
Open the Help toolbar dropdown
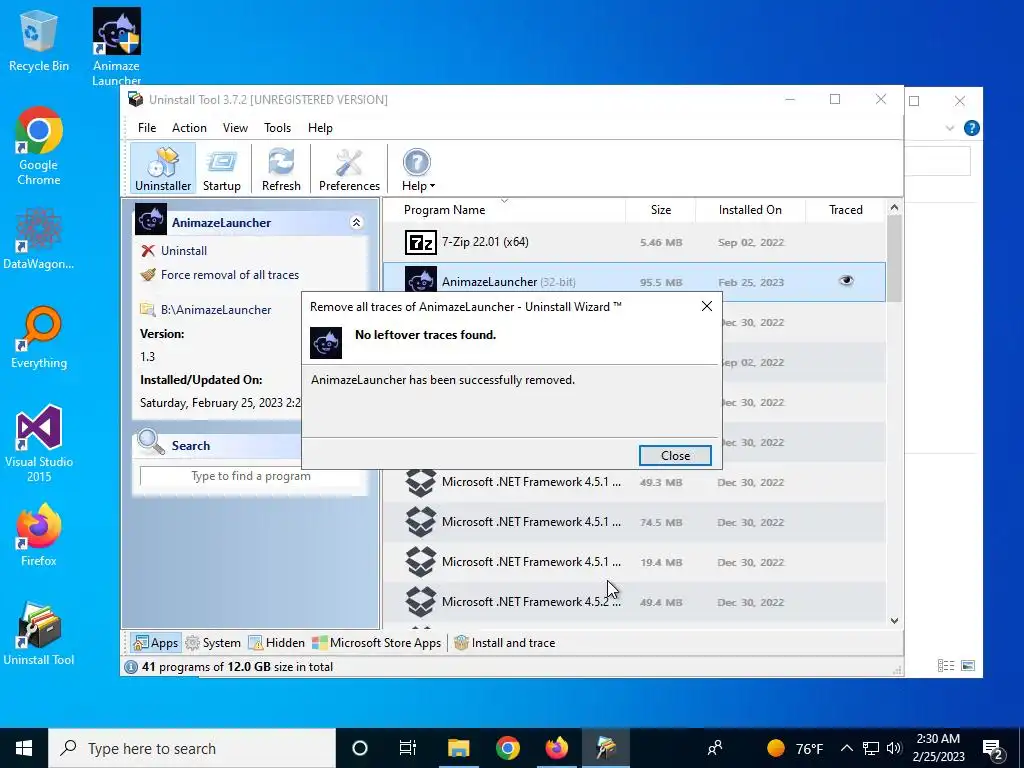coord(417,169)
